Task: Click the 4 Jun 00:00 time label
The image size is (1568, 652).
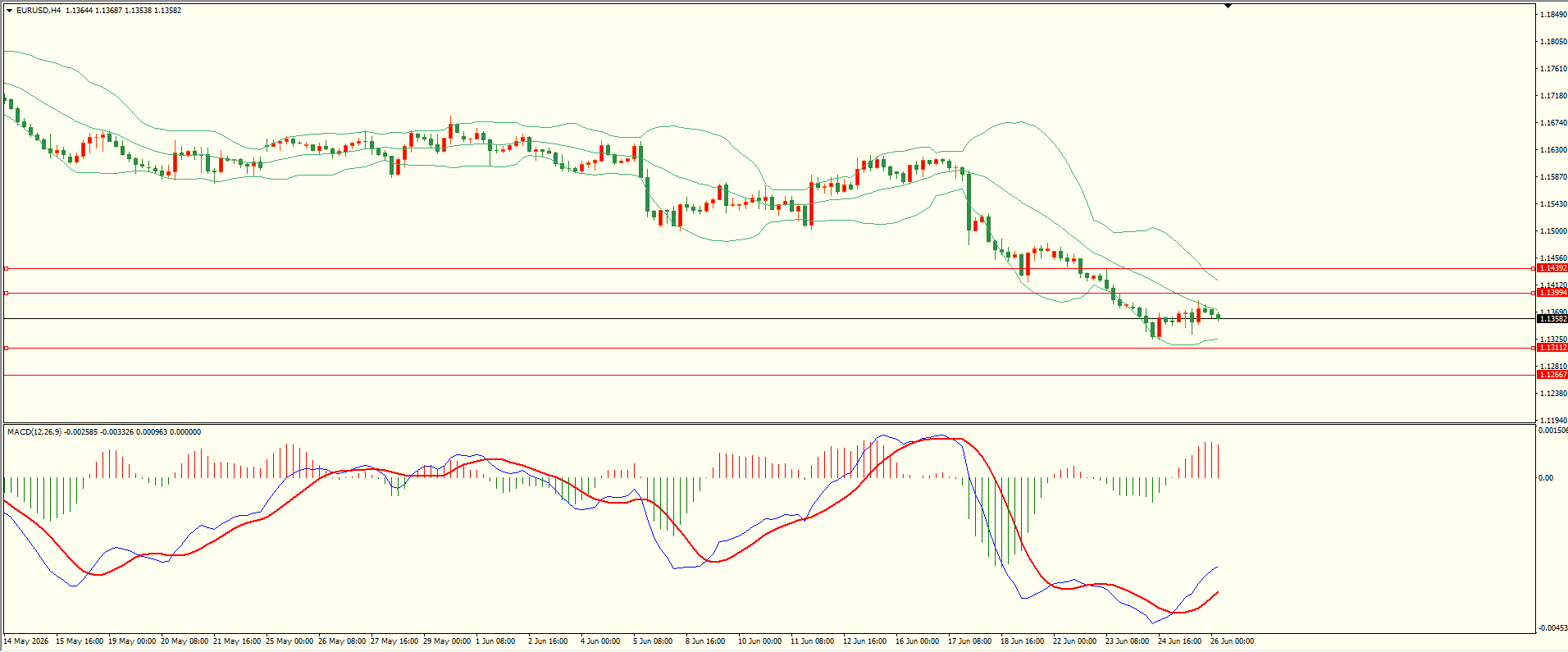Action: coord(600,641)
